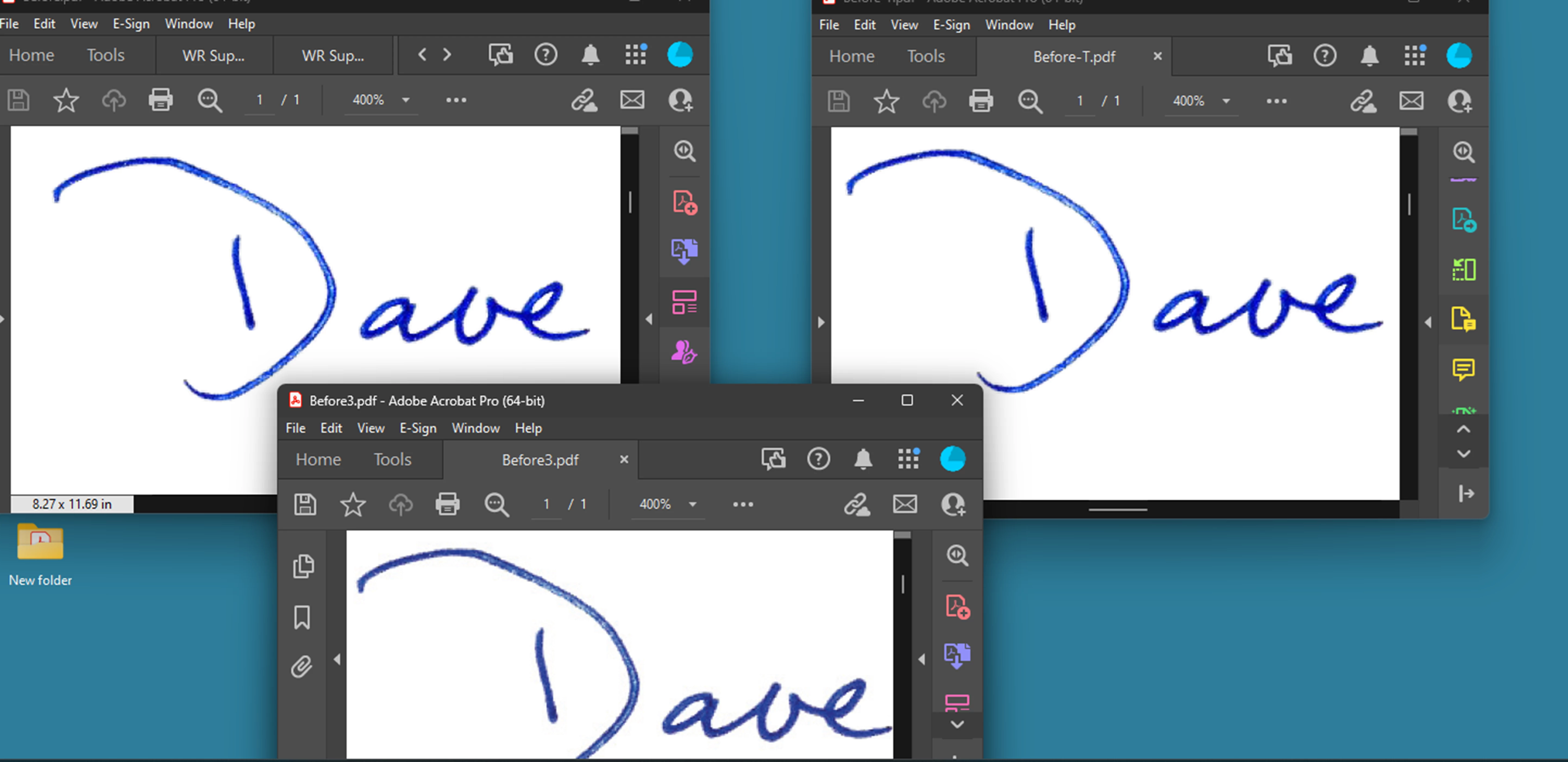This screenshot has width=1568, height=762.
Task: Open Page Thumbnails panel in Before3.pdf
Action: (x=303, y=566)
